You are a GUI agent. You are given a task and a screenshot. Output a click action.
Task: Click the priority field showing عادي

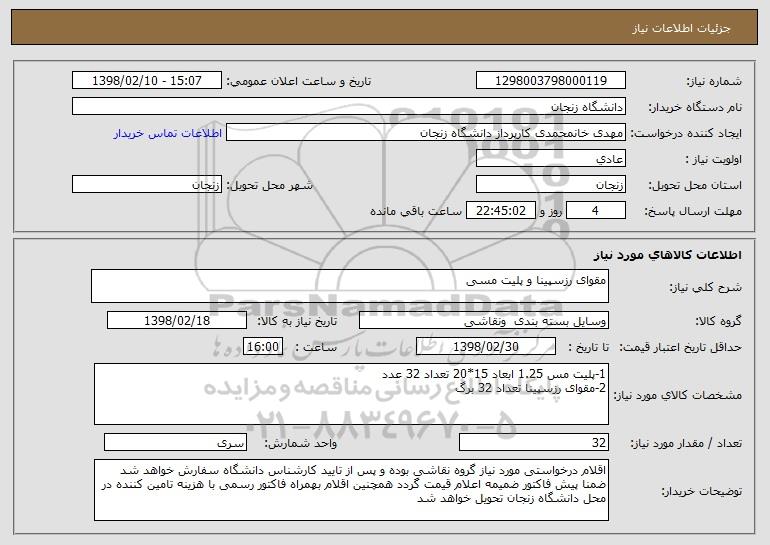(550, 159)
